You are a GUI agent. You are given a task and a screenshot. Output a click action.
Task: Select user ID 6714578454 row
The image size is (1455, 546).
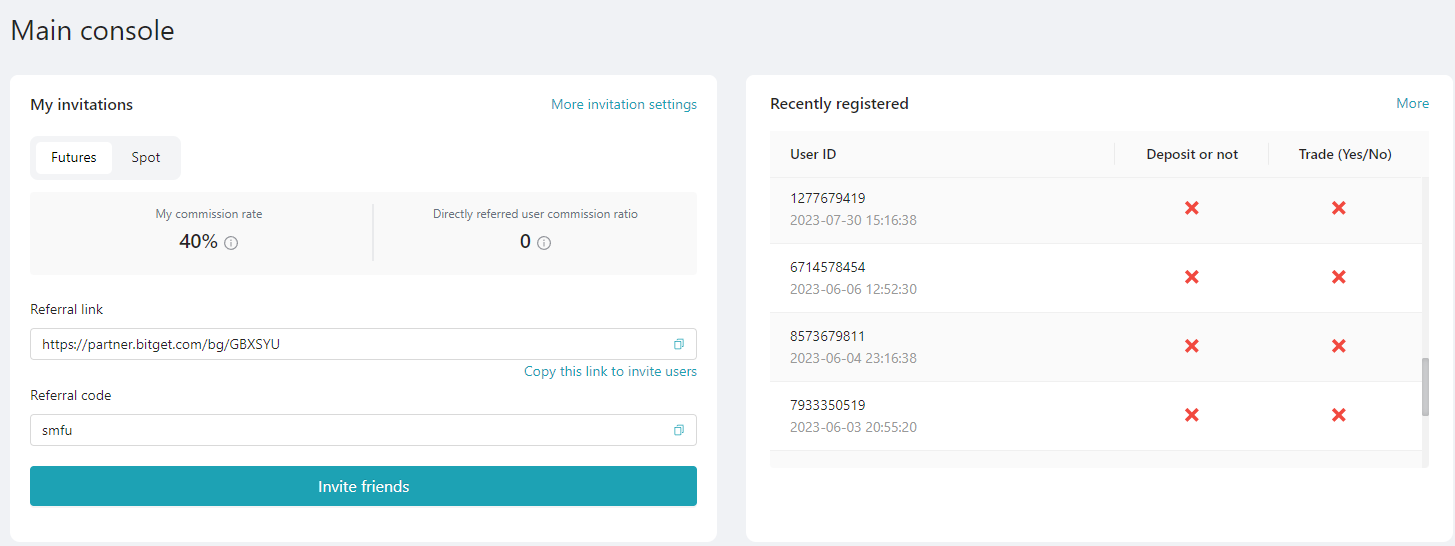point(1096,278)
